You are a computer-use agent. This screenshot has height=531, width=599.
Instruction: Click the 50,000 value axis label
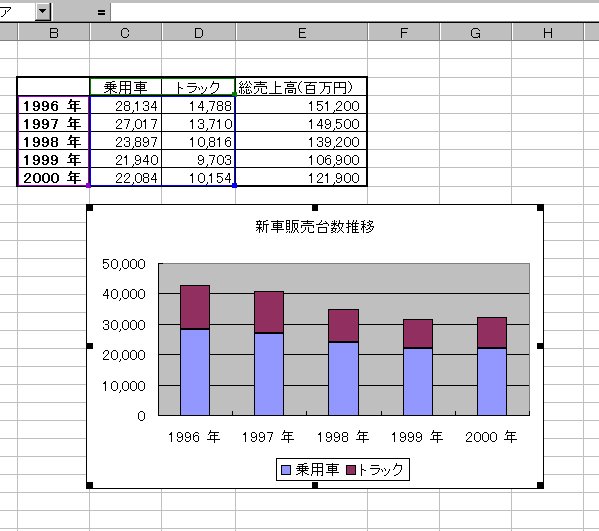point(124,264)
